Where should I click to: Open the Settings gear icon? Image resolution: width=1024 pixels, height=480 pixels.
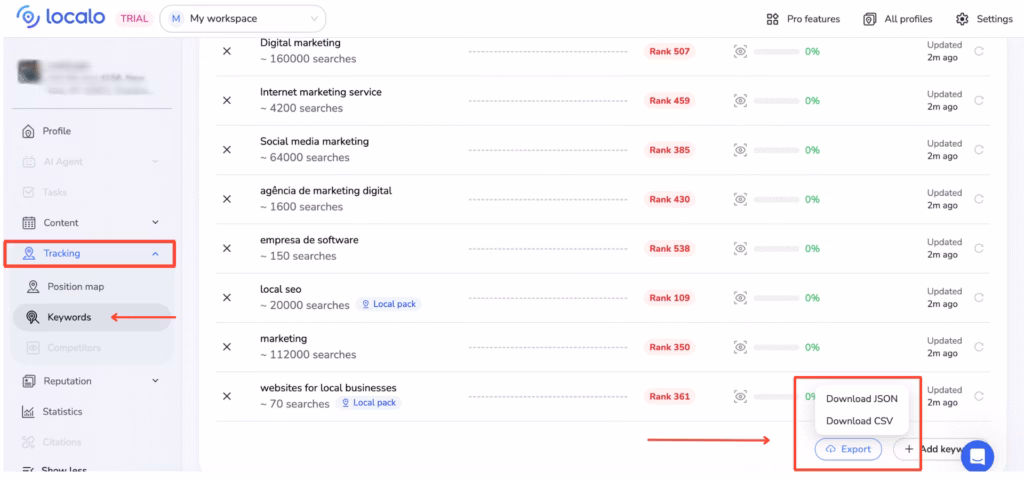pyautogui.click(x=962, y=19)
